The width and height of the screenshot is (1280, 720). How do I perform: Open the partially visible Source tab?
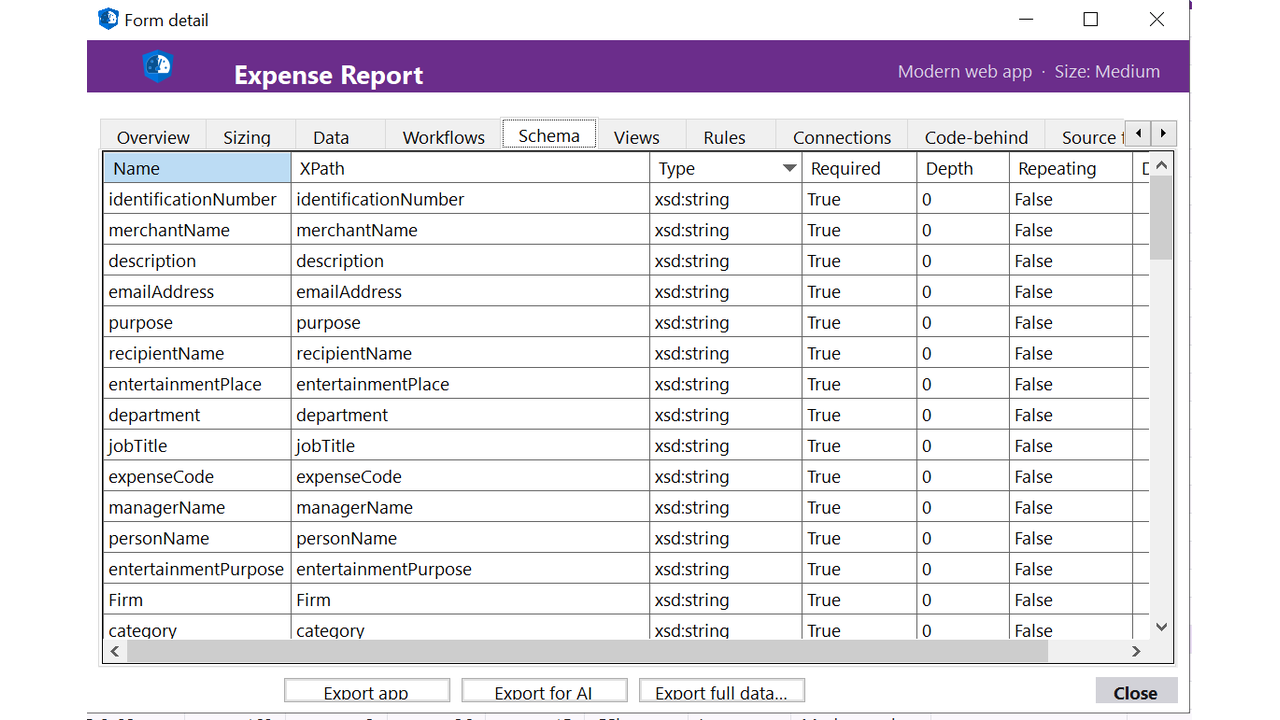[x=1086, y=137]
